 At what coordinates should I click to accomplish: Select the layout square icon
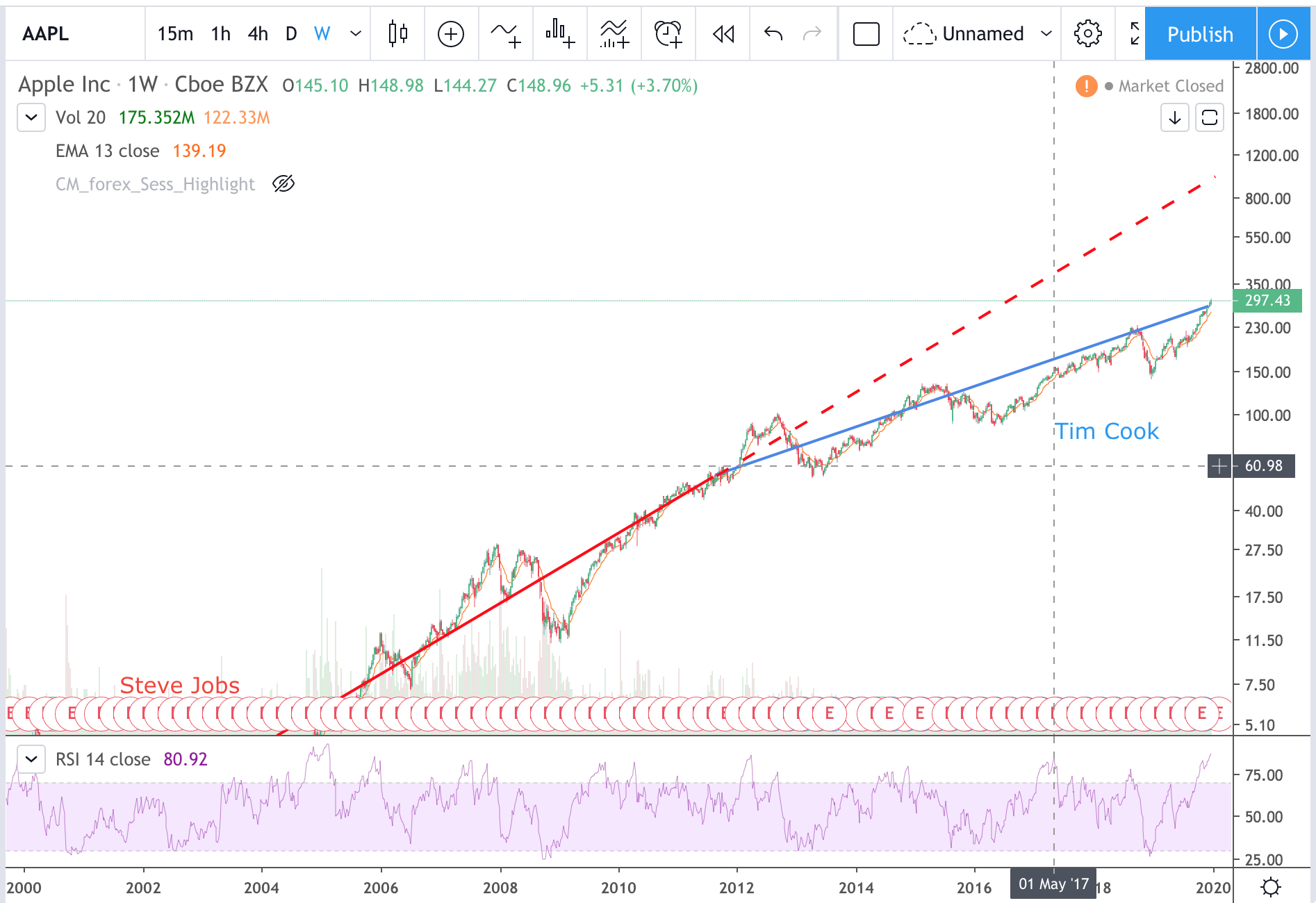point(866,33)
